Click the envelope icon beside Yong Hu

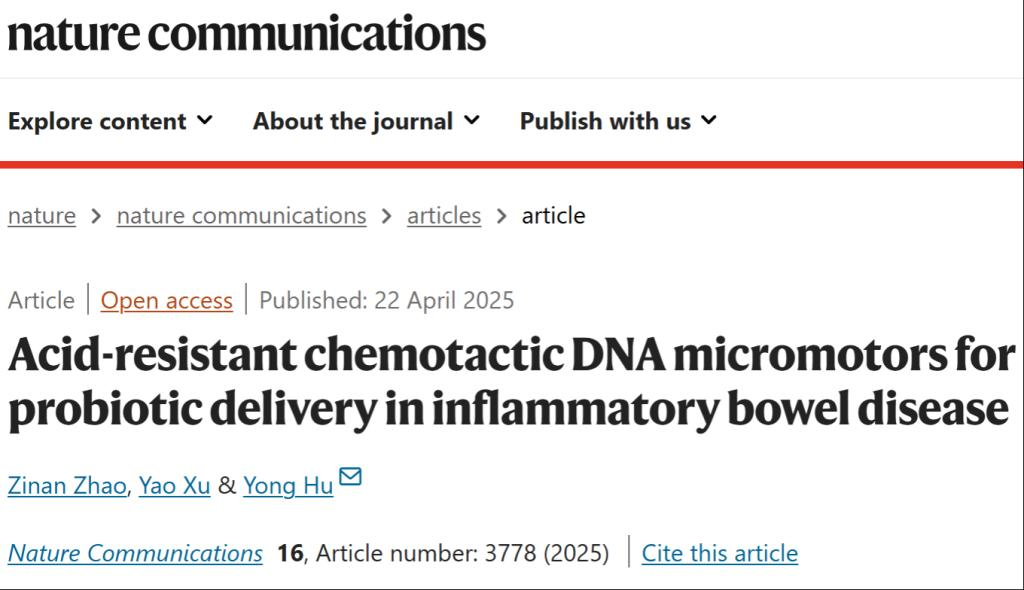[x=350, y=476]
